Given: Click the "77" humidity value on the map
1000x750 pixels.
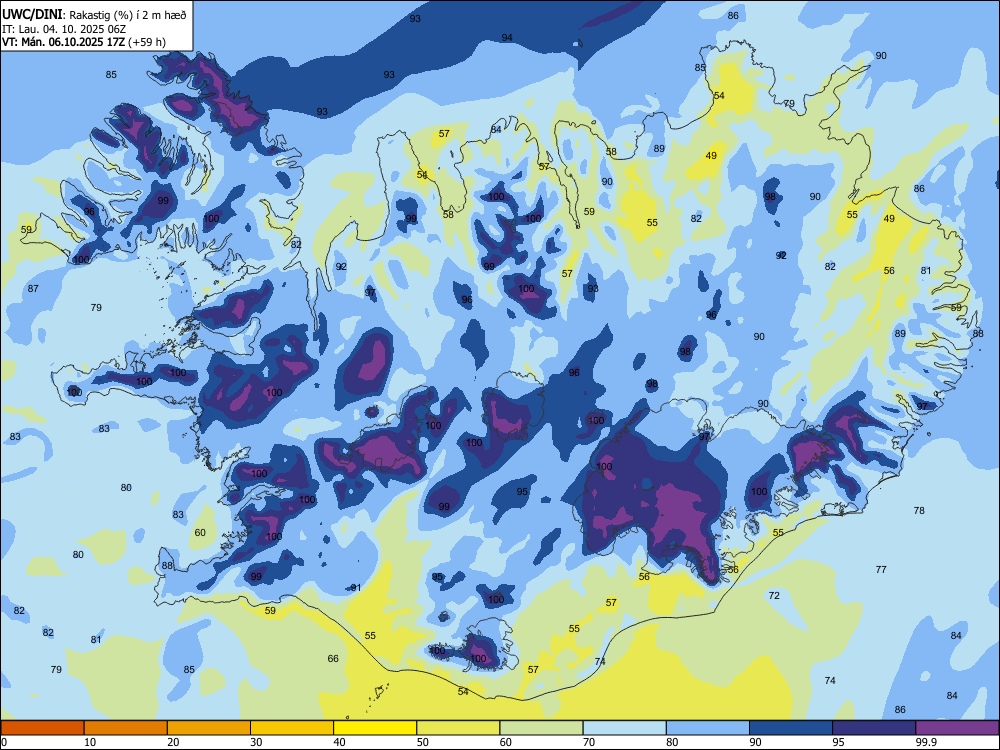Looking at the screenshot, I should coord(881,569).
